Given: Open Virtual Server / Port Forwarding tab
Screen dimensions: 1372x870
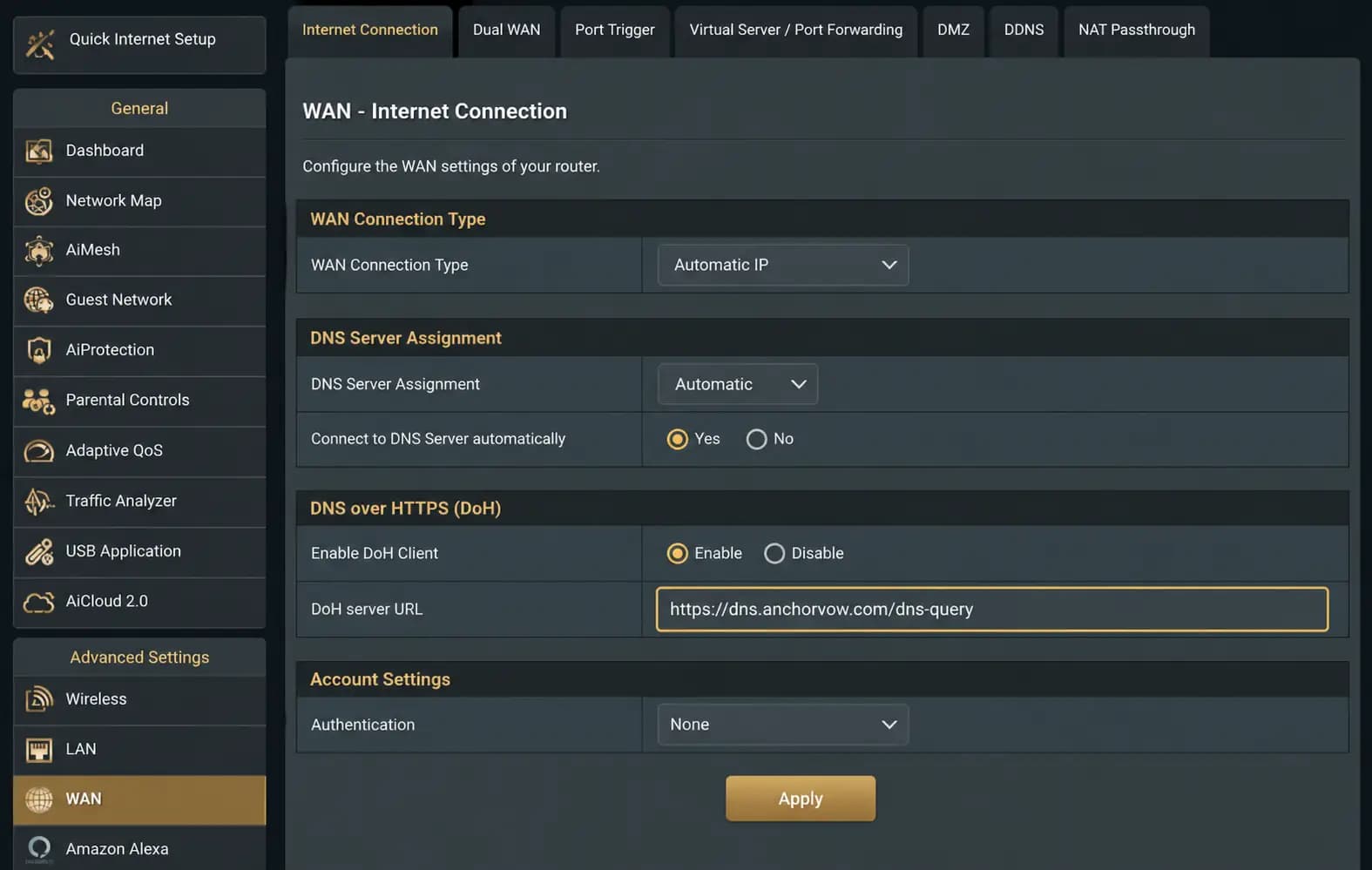Looking at the screenshot, I should [x=796, y=30].
